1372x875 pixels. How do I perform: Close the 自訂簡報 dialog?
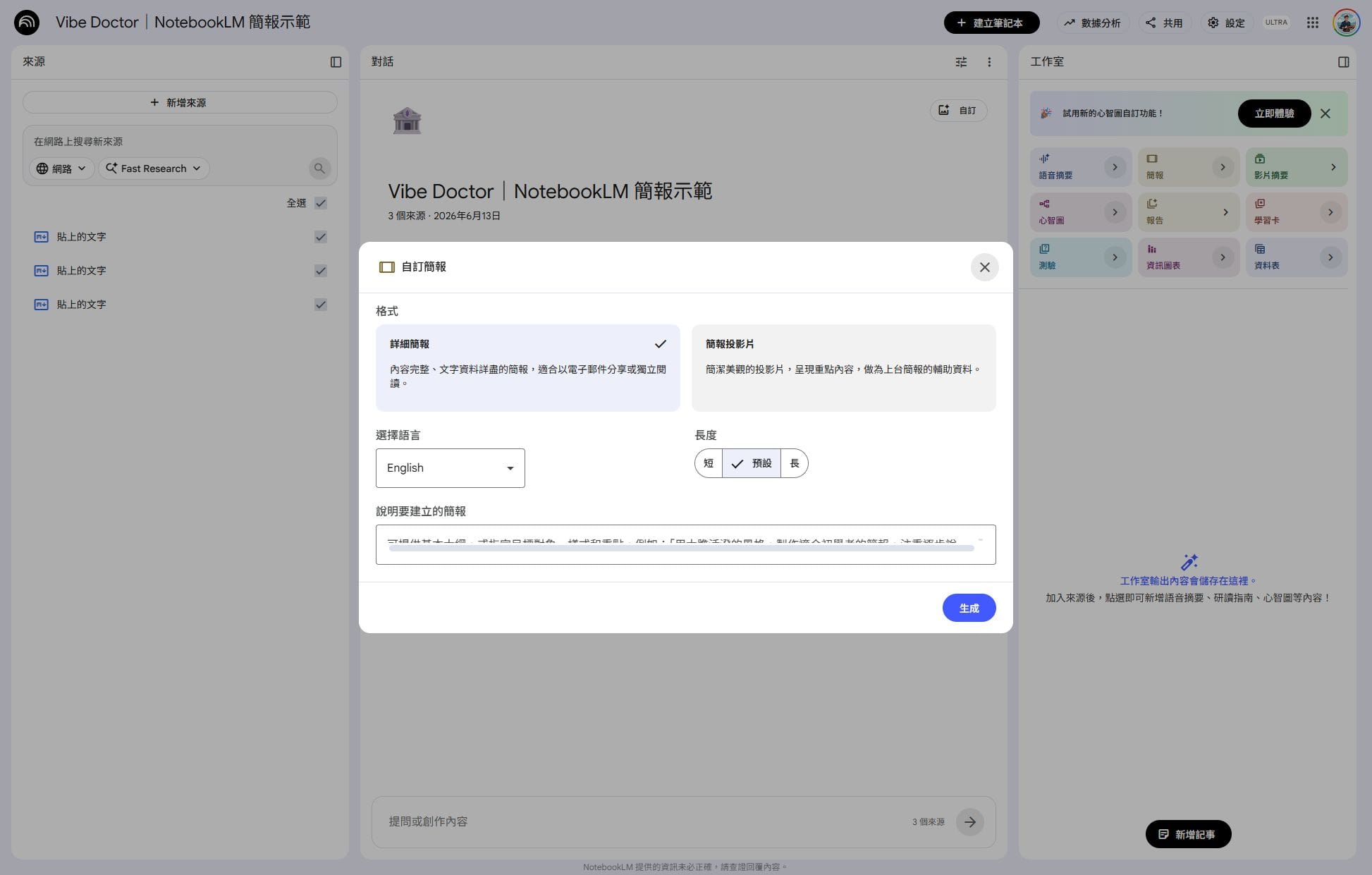(984, 267)
